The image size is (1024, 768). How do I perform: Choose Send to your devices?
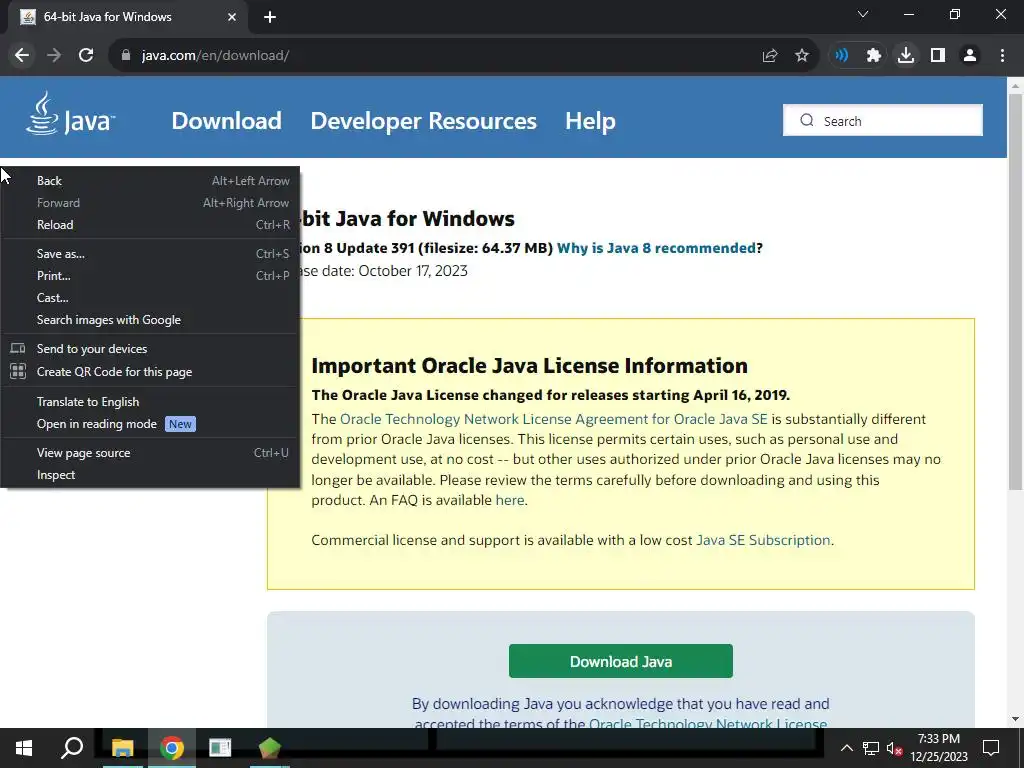[150, 349]
